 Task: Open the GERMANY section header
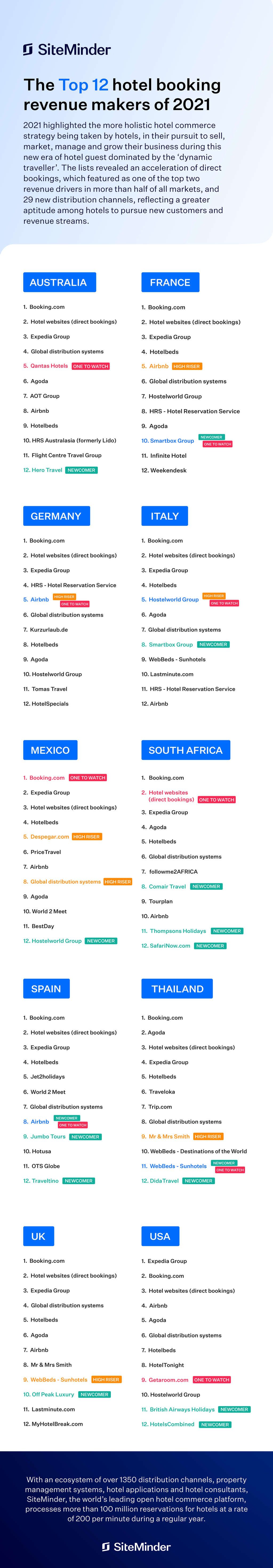(x=56, y=515)
